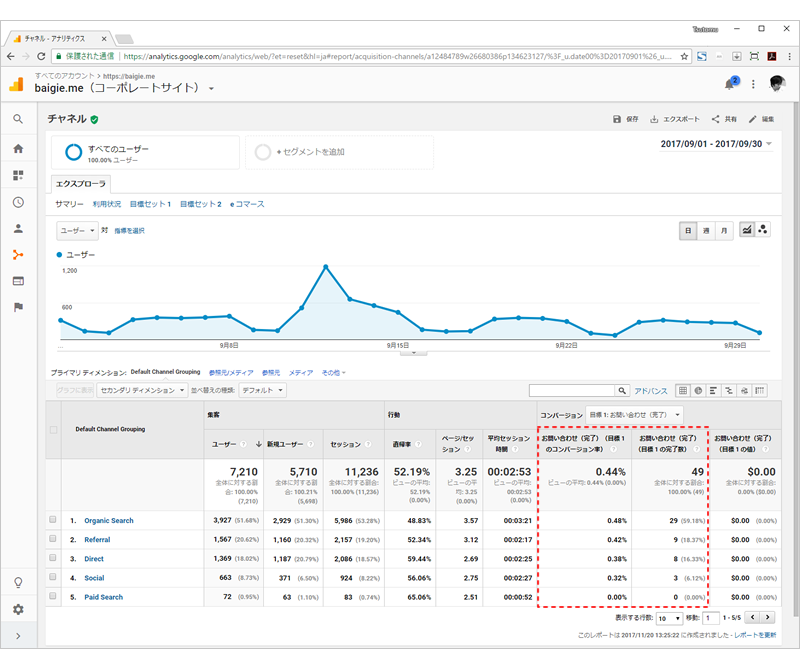800x669 pixels.
Task: Open the Realtime clock icon in sidebar
Action: point(18,202)
